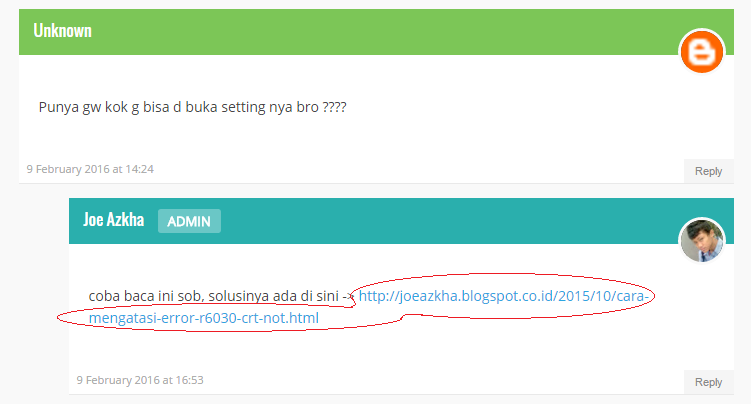Click the teal header bar of the admin reply
Screen dimensions: 751x404
401,221
